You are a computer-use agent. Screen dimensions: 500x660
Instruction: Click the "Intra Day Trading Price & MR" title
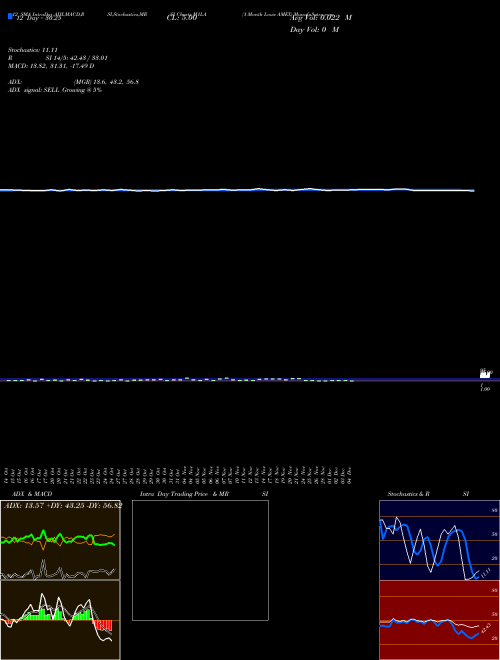click(x=185, y=494)
